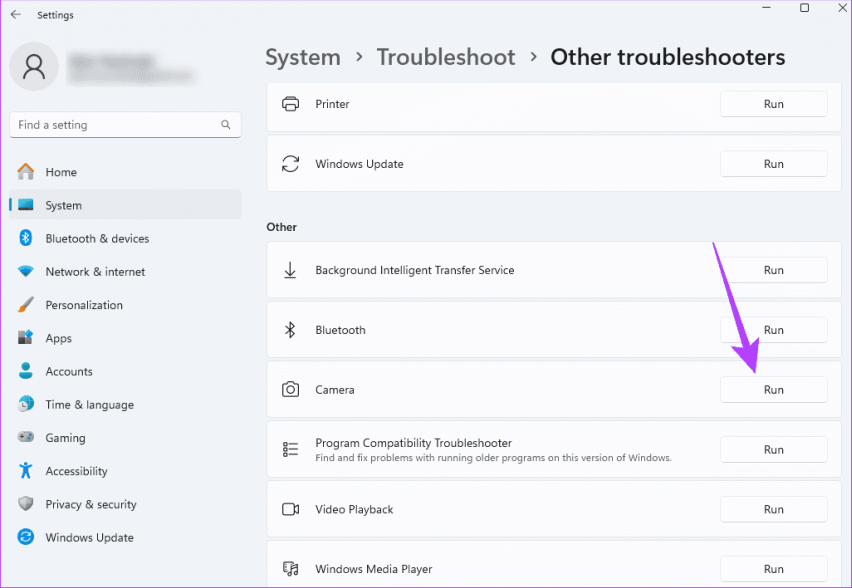The image size is (852, 588).
Task: Run Program Compatibility Troubleshooter
Action: point(773,450)
